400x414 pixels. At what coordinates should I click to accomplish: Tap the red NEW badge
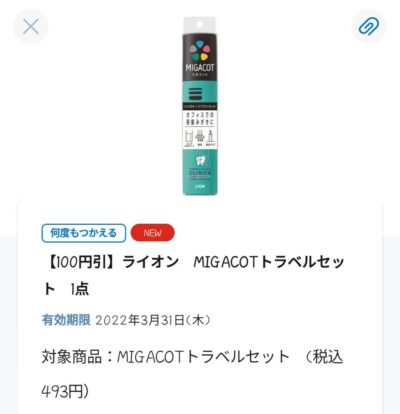click(153, 233)
